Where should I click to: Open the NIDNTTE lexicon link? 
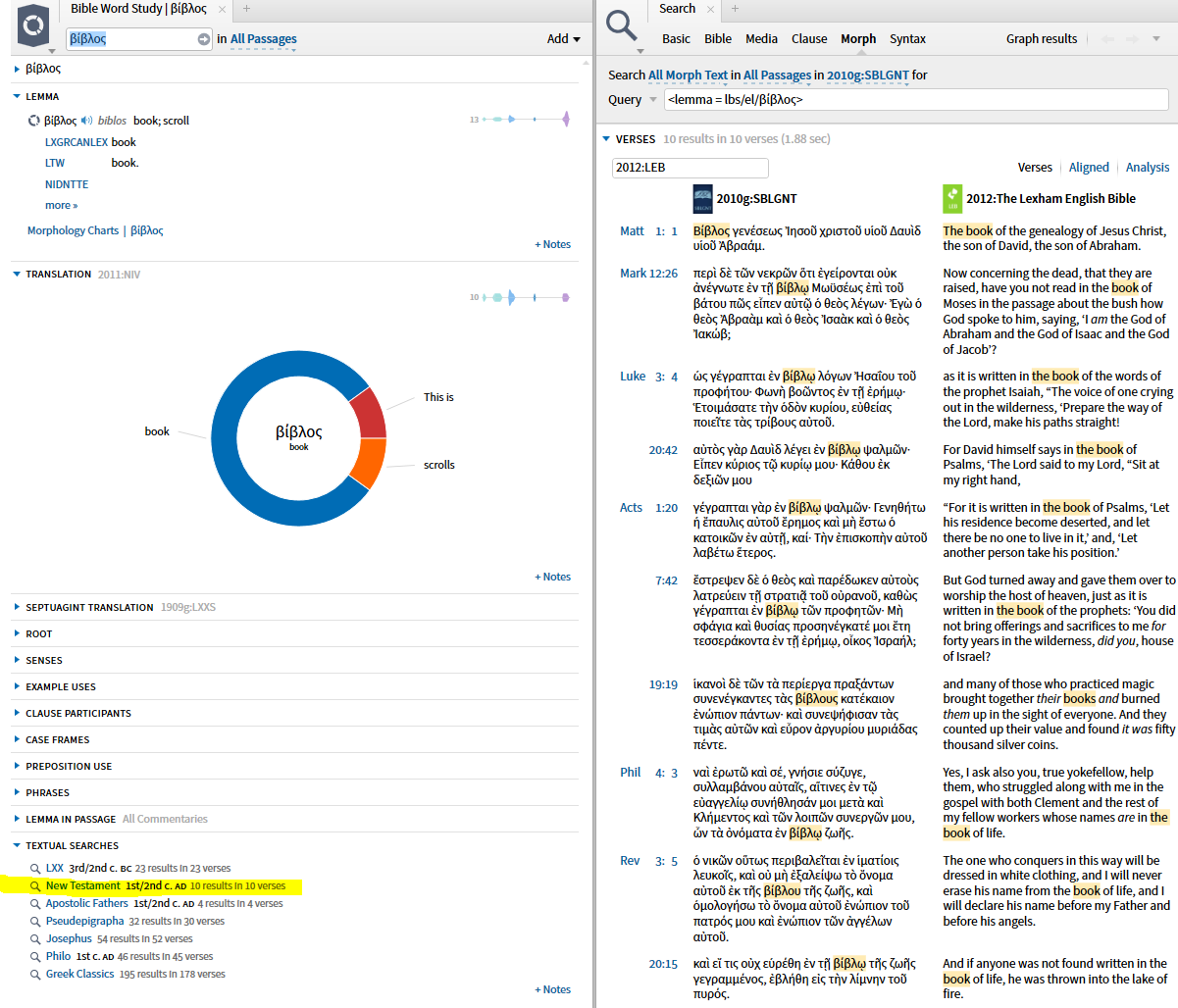tap(67, 184)
